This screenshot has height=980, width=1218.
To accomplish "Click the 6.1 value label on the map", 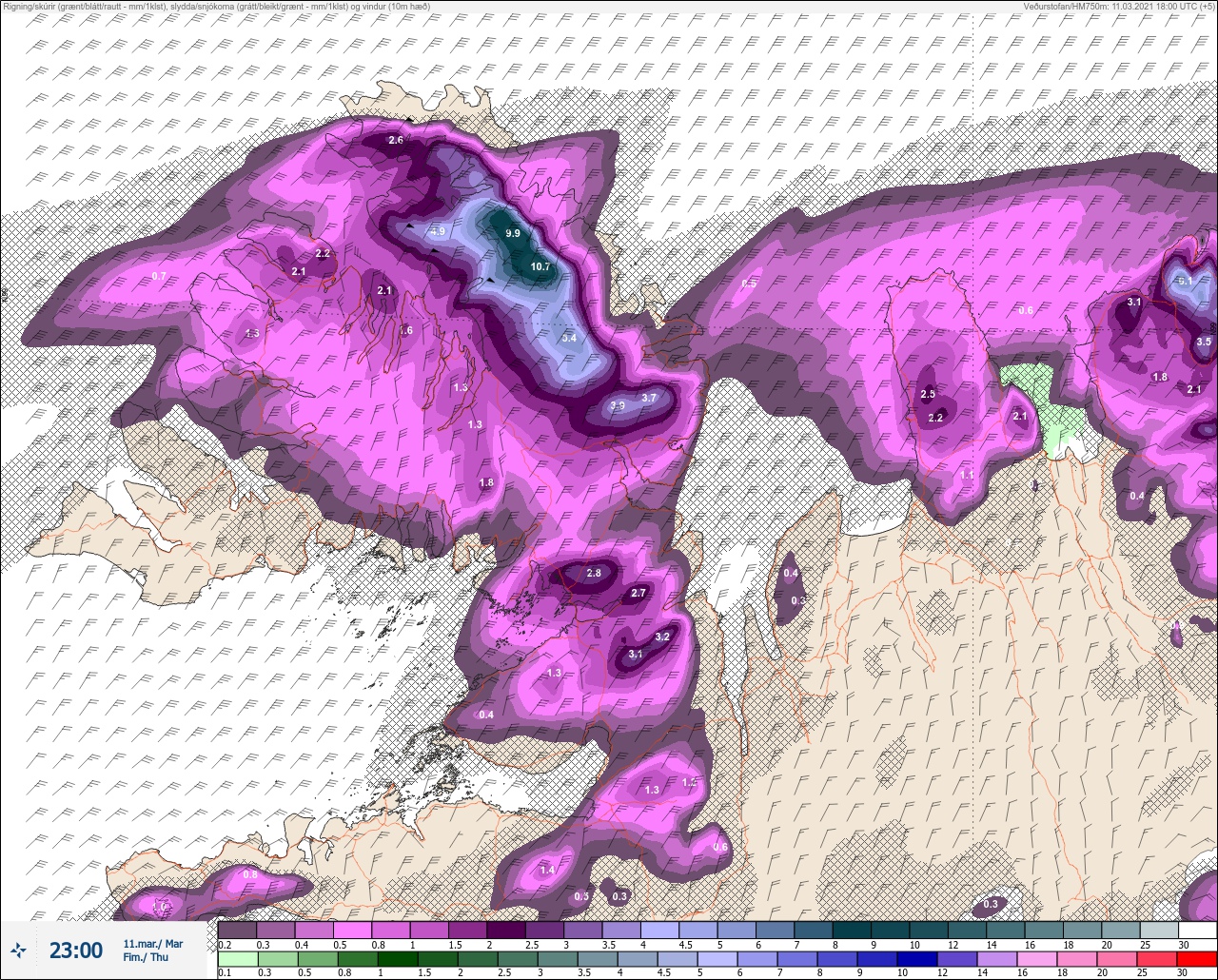I will point(1185,281).
